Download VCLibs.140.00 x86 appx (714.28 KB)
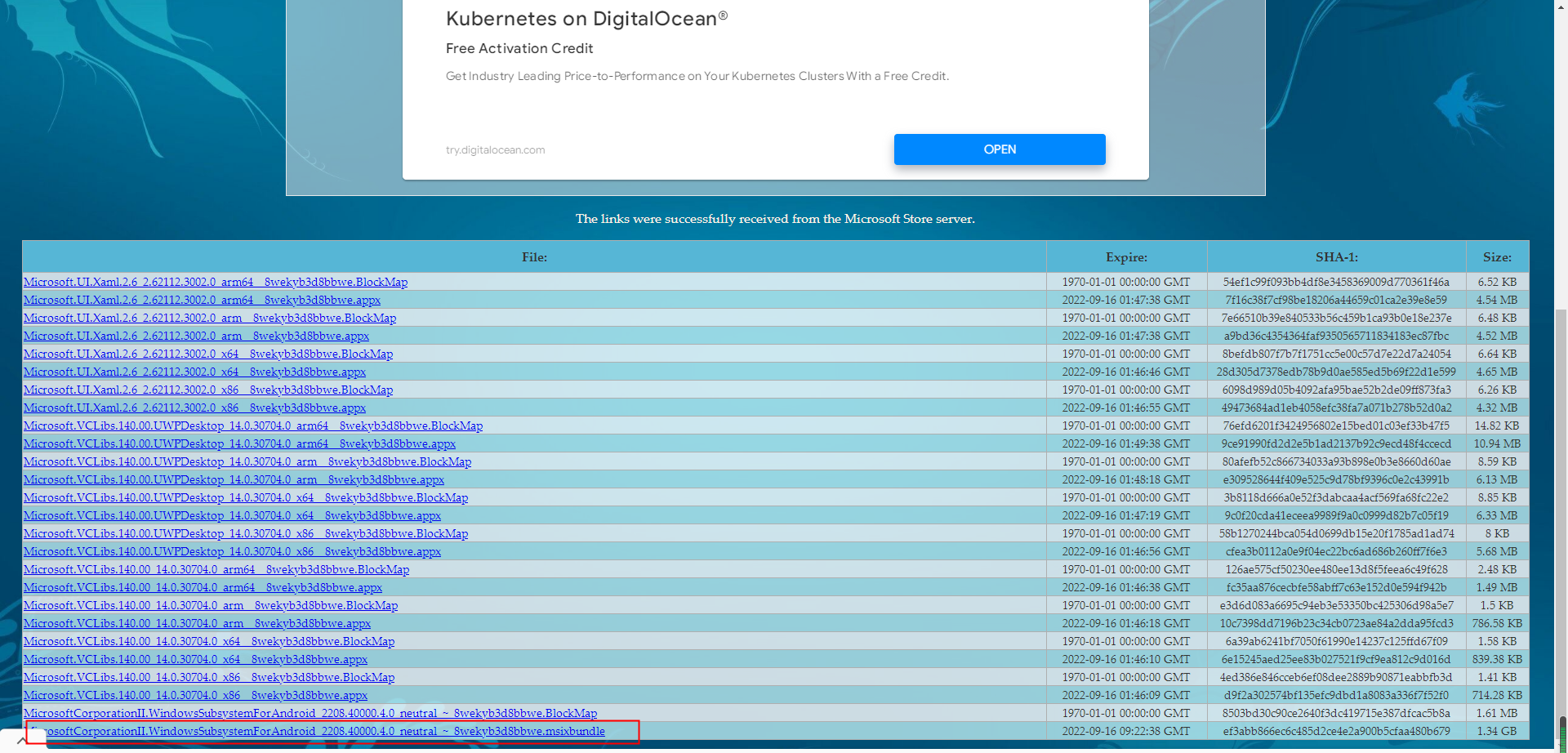Image resolution: width=1568 pixels, height=753 pixels. coord(195,695)
